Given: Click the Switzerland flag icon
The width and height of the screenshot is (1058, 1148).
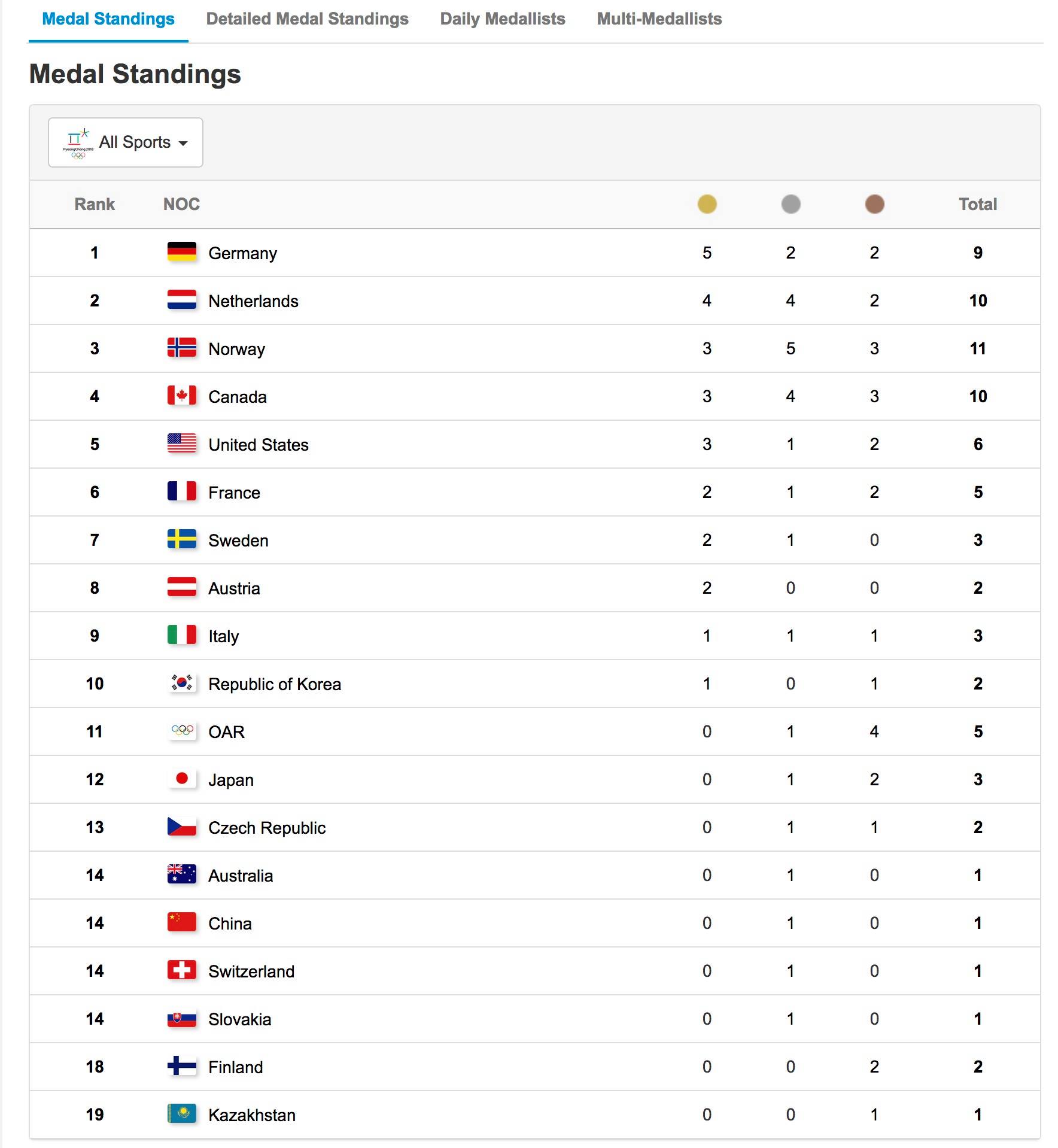Looking at the screenshot, I should (182, 970).
